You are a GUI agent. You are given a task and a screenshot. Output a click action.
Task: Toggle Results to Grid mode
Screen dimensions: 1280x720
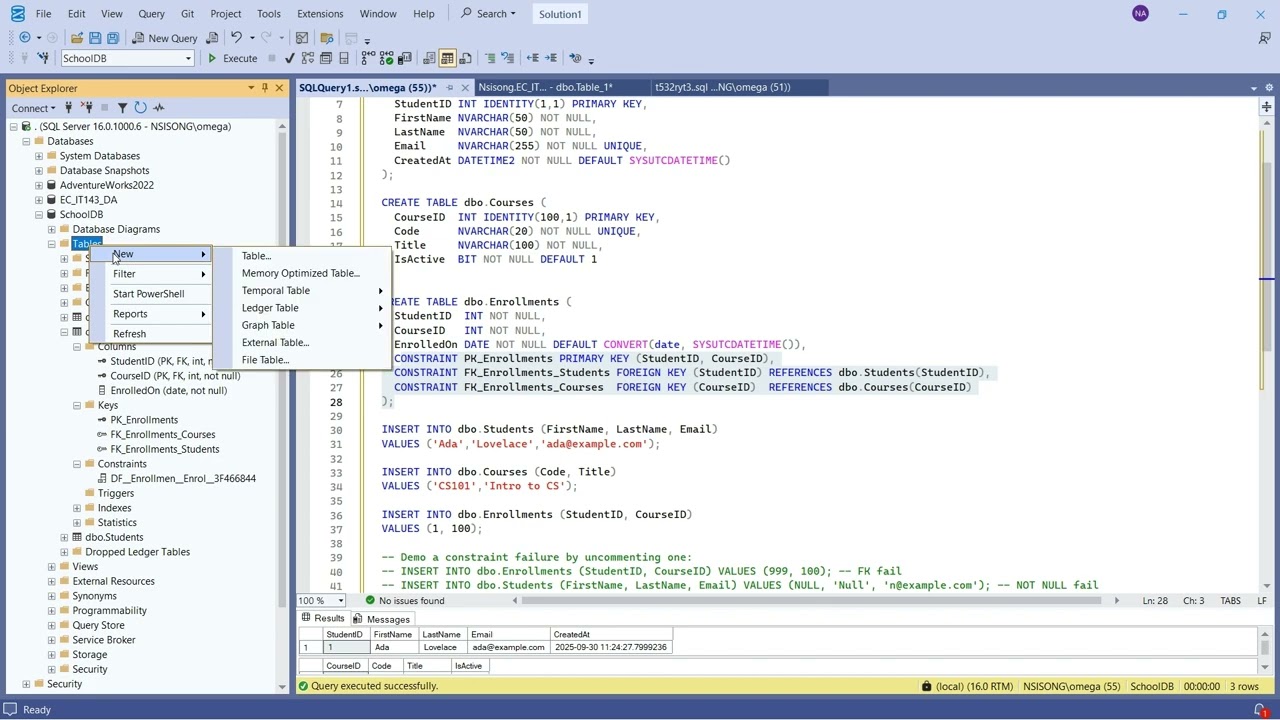(x=447, y=58)
